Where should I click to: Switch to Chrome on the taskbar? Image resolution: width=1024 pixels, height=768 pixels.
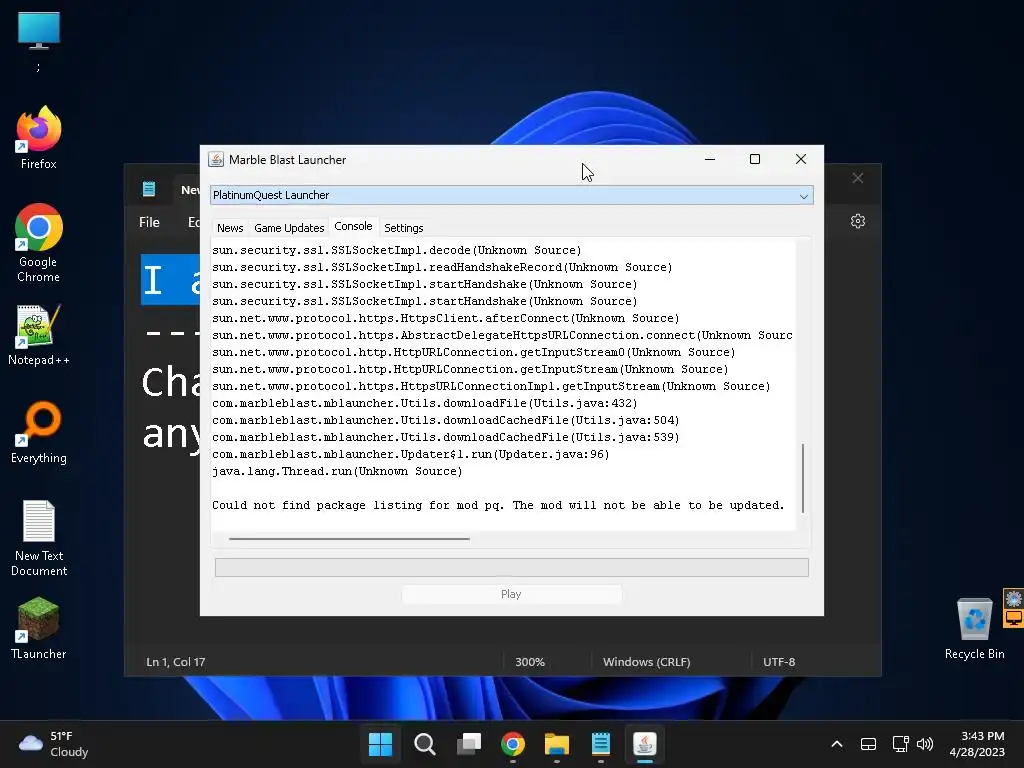point(513,744)
